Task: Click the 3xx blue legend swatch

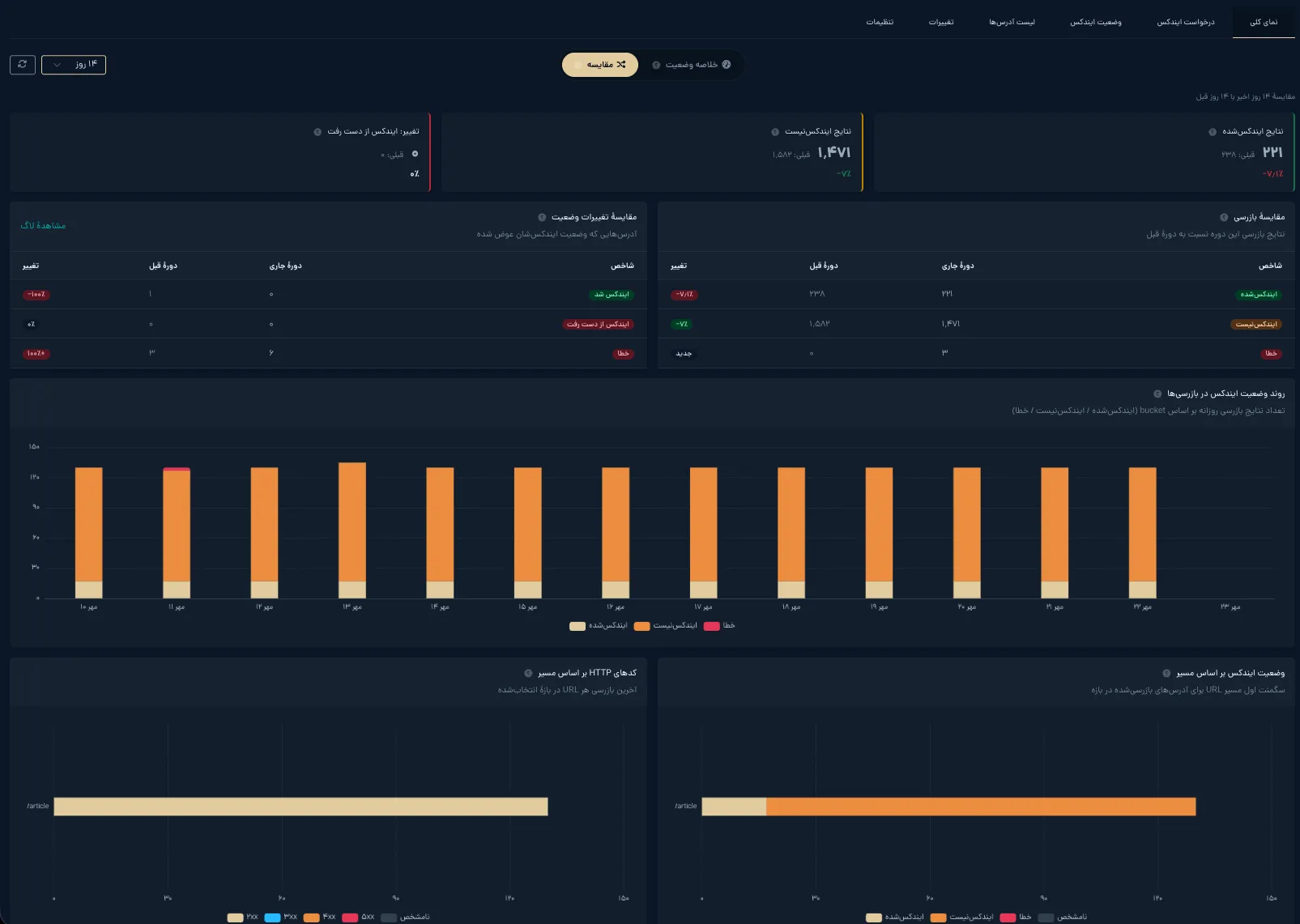Action: click(272, 918)
